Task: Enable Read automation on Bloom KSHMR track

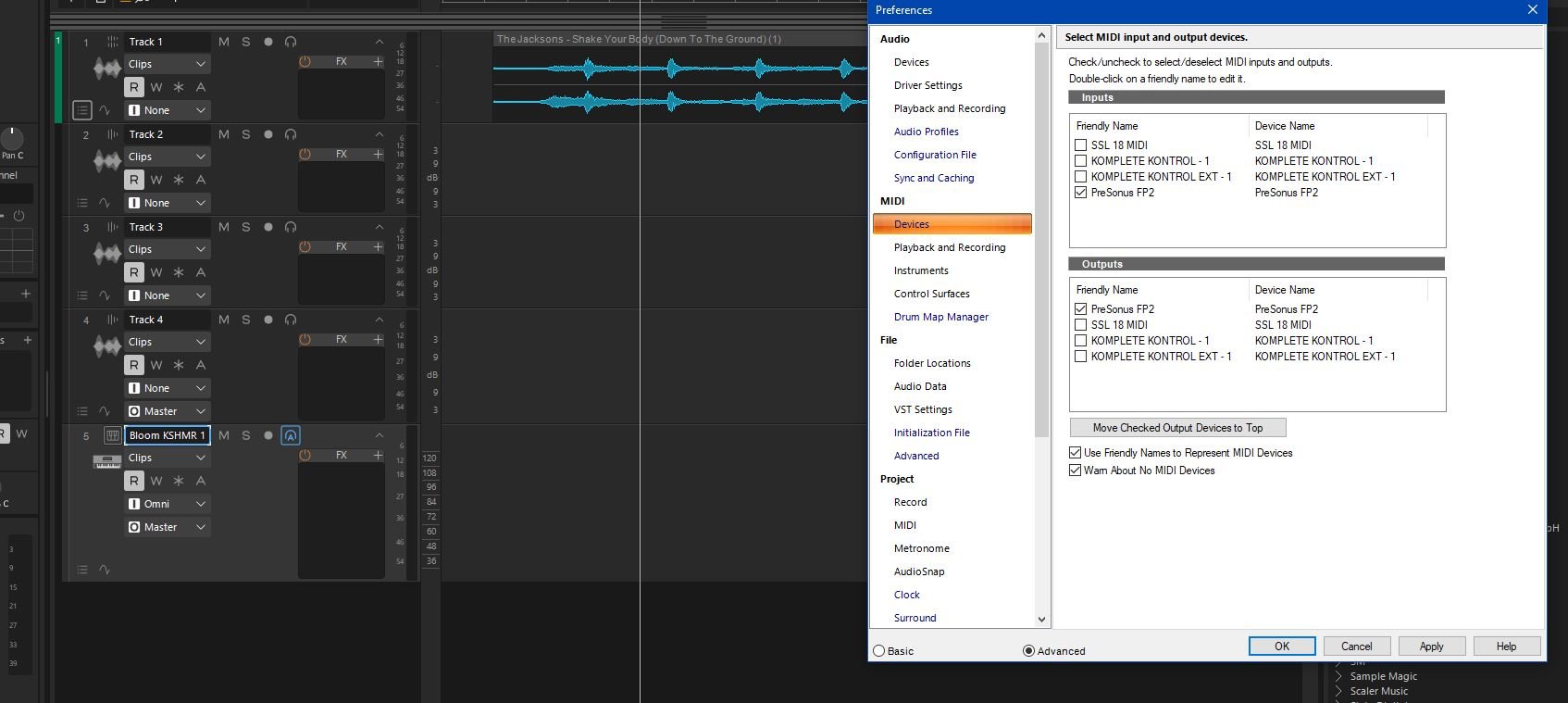Action: (x=134, y=481)
